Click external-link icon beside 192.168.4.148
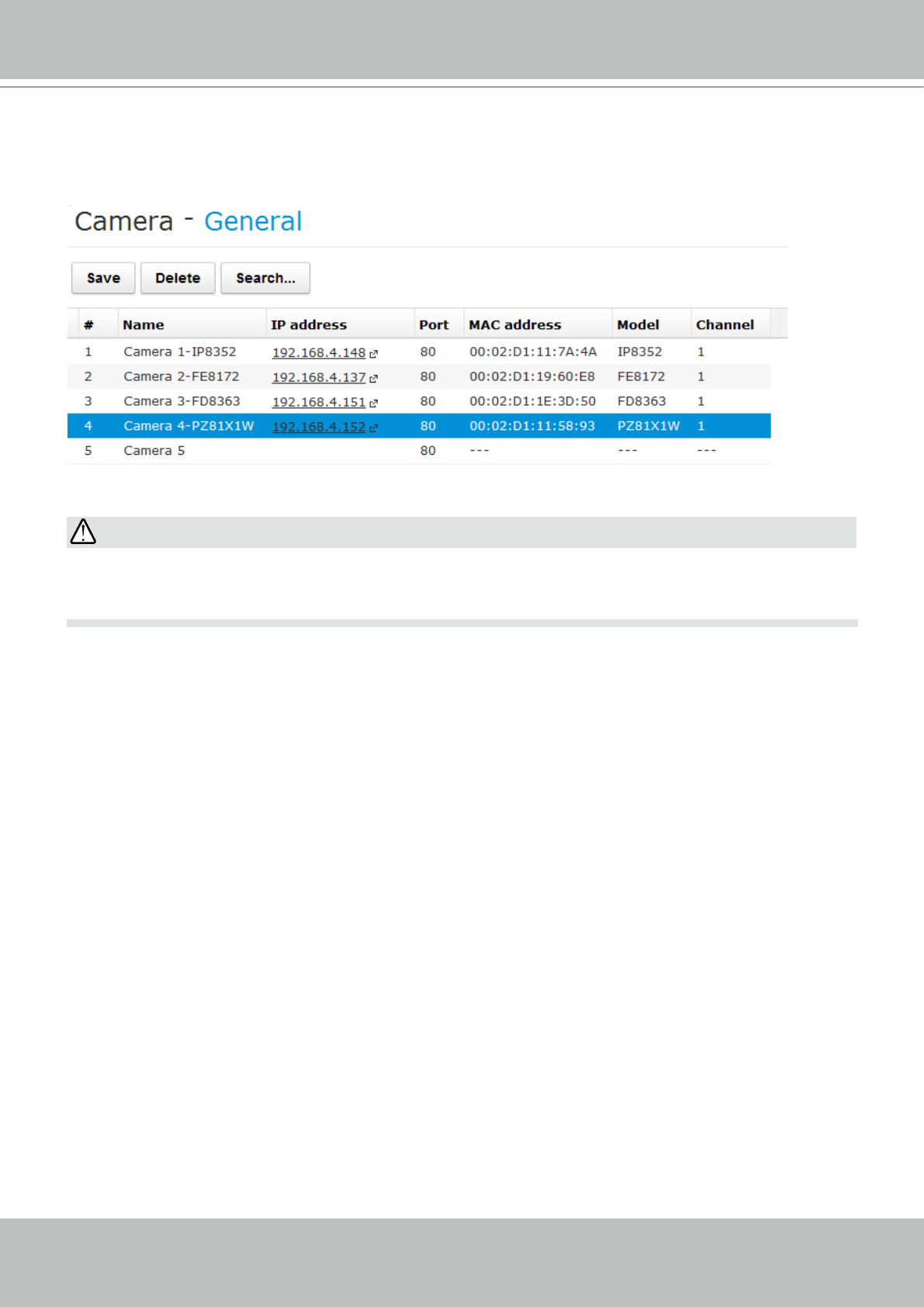 point(373,354)
